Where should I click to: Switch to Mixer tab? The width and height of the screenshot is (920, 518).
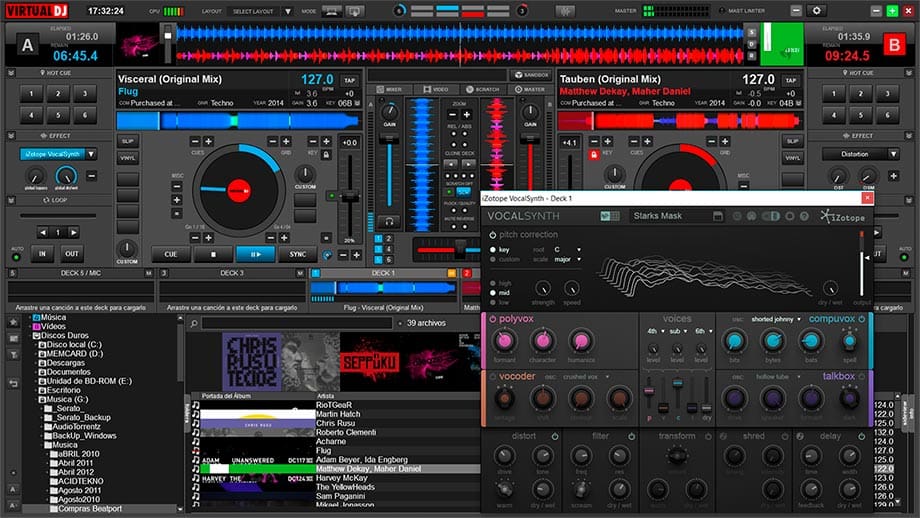(x=390, y=90)
